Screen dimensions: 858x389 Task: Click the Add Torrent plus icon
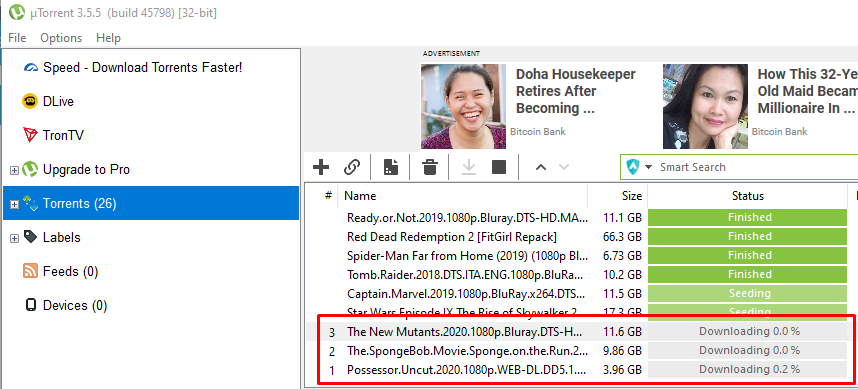point(321,167)
